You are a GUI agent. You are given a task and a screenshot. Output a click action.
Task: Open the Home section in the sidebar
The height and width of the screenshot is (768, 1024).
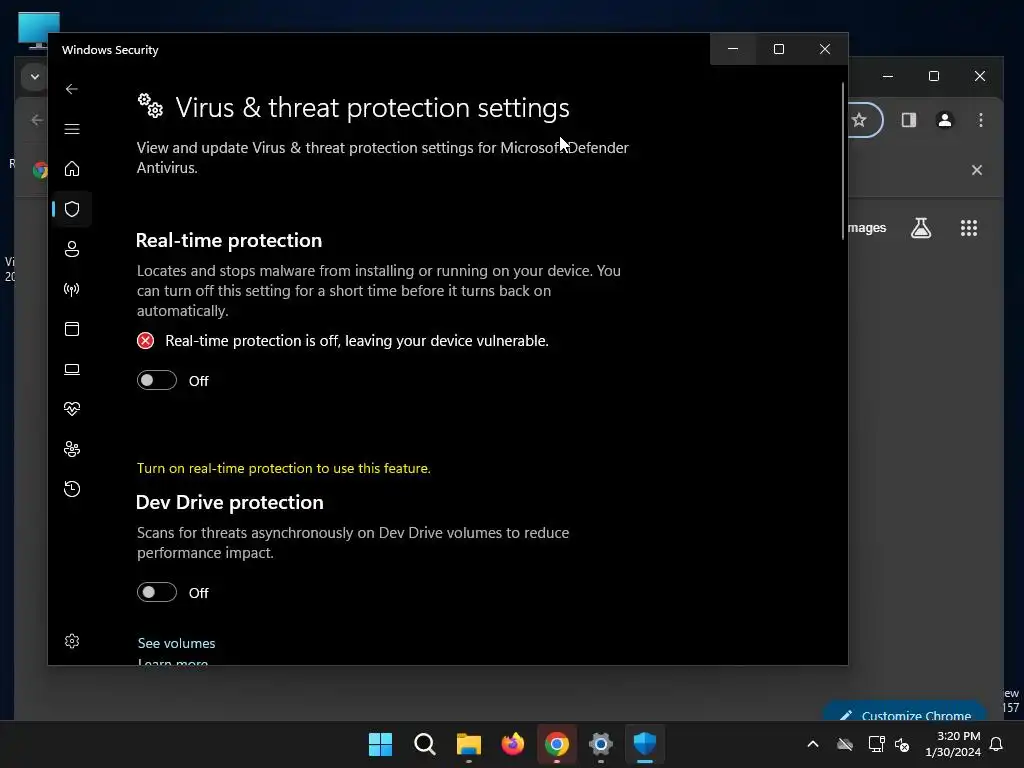(x=72, y=168)
